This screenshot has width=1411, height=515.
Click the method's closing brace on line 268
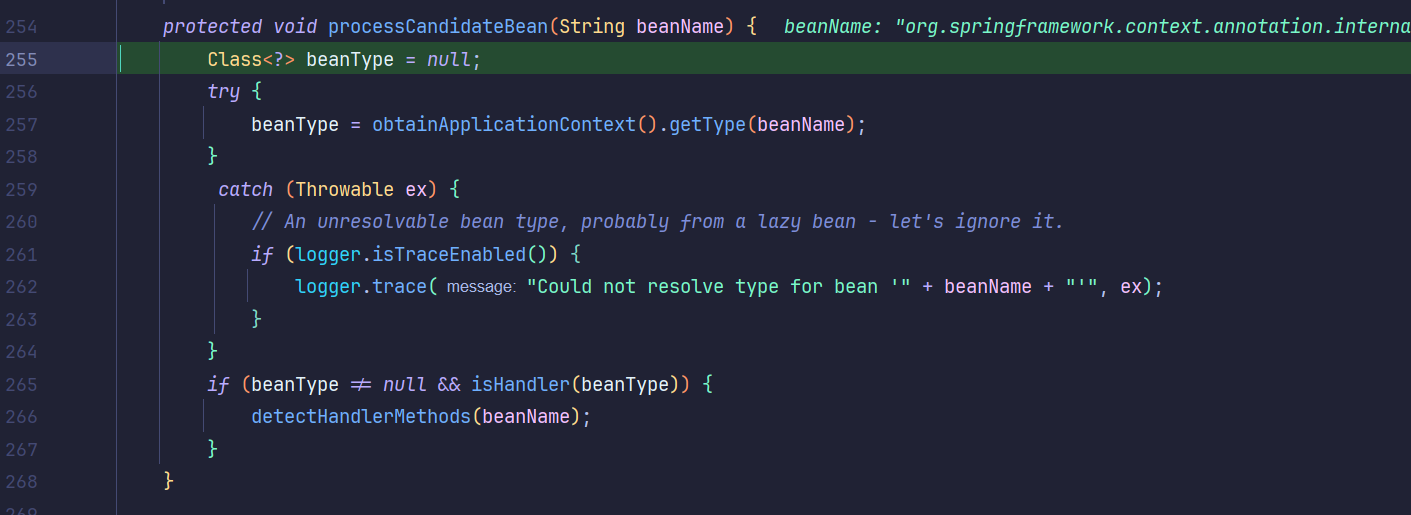pos(169,481)
